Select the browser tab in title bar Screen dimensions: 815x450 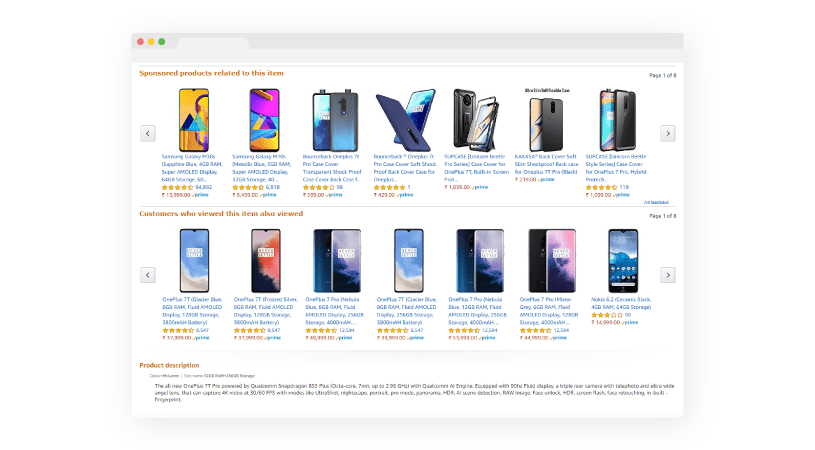coord(213,43)
